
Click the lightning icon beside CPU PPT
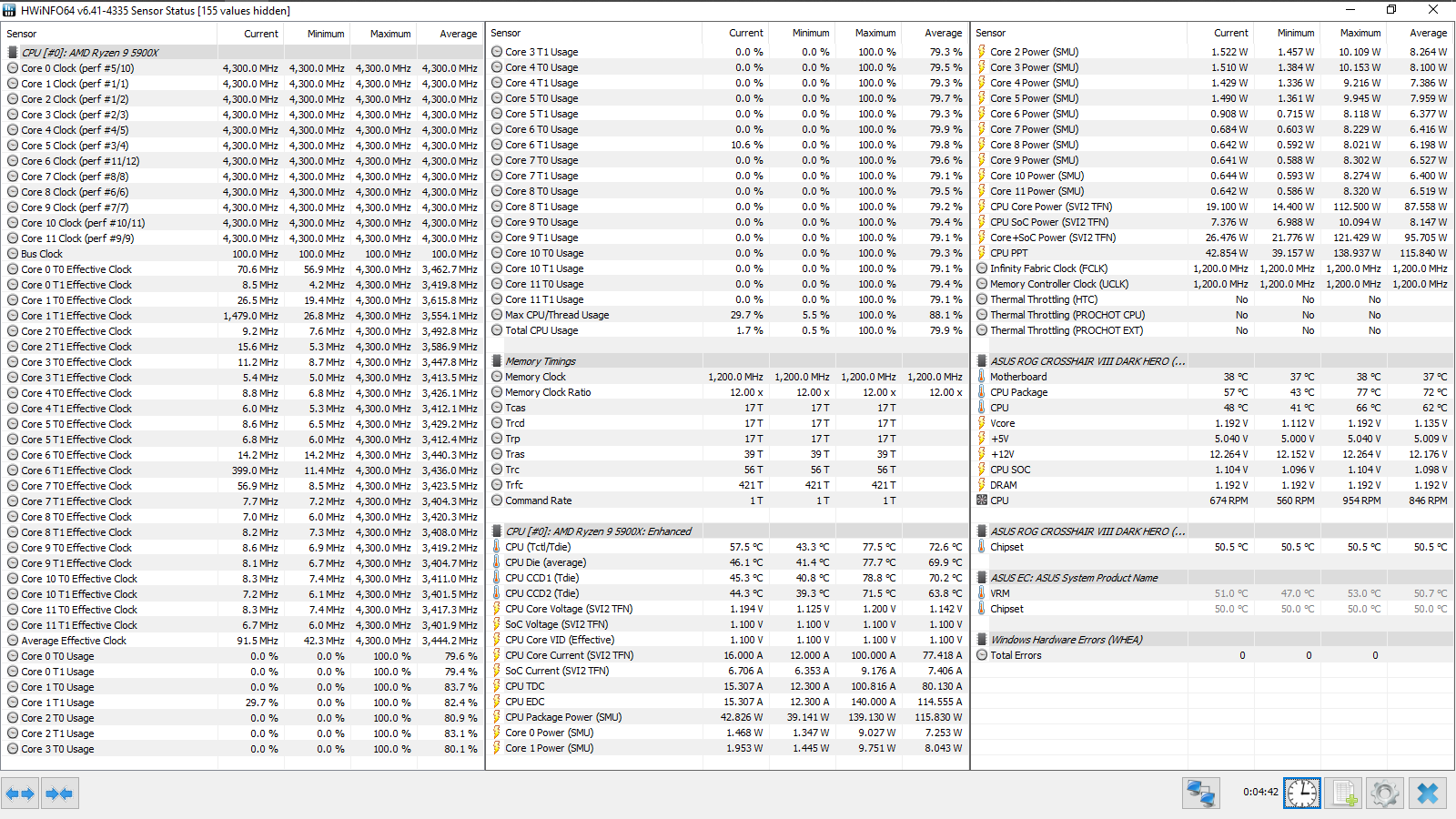point(982,253)
